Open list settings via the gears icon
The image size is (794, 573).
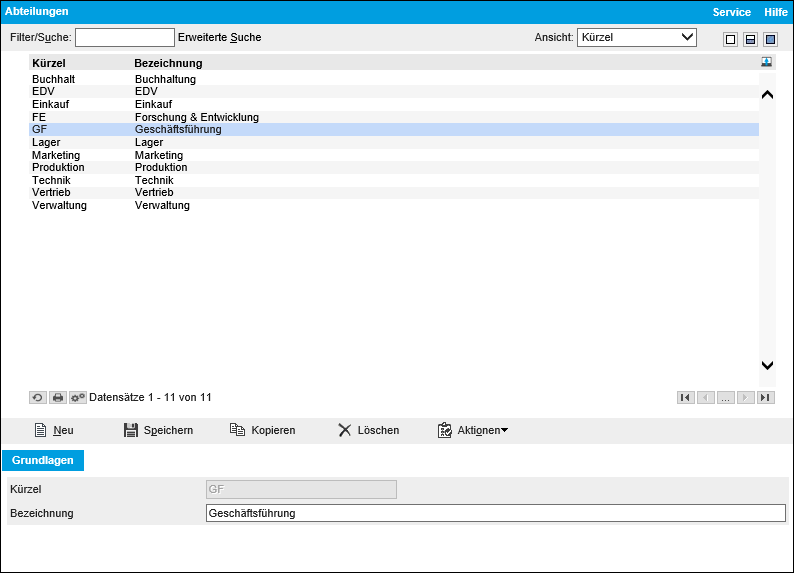(x=78, y=397)
